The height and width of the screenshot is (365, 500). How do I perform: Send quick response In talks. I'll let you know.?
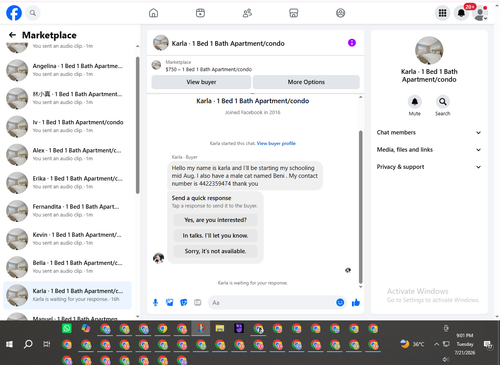[215, 236]
